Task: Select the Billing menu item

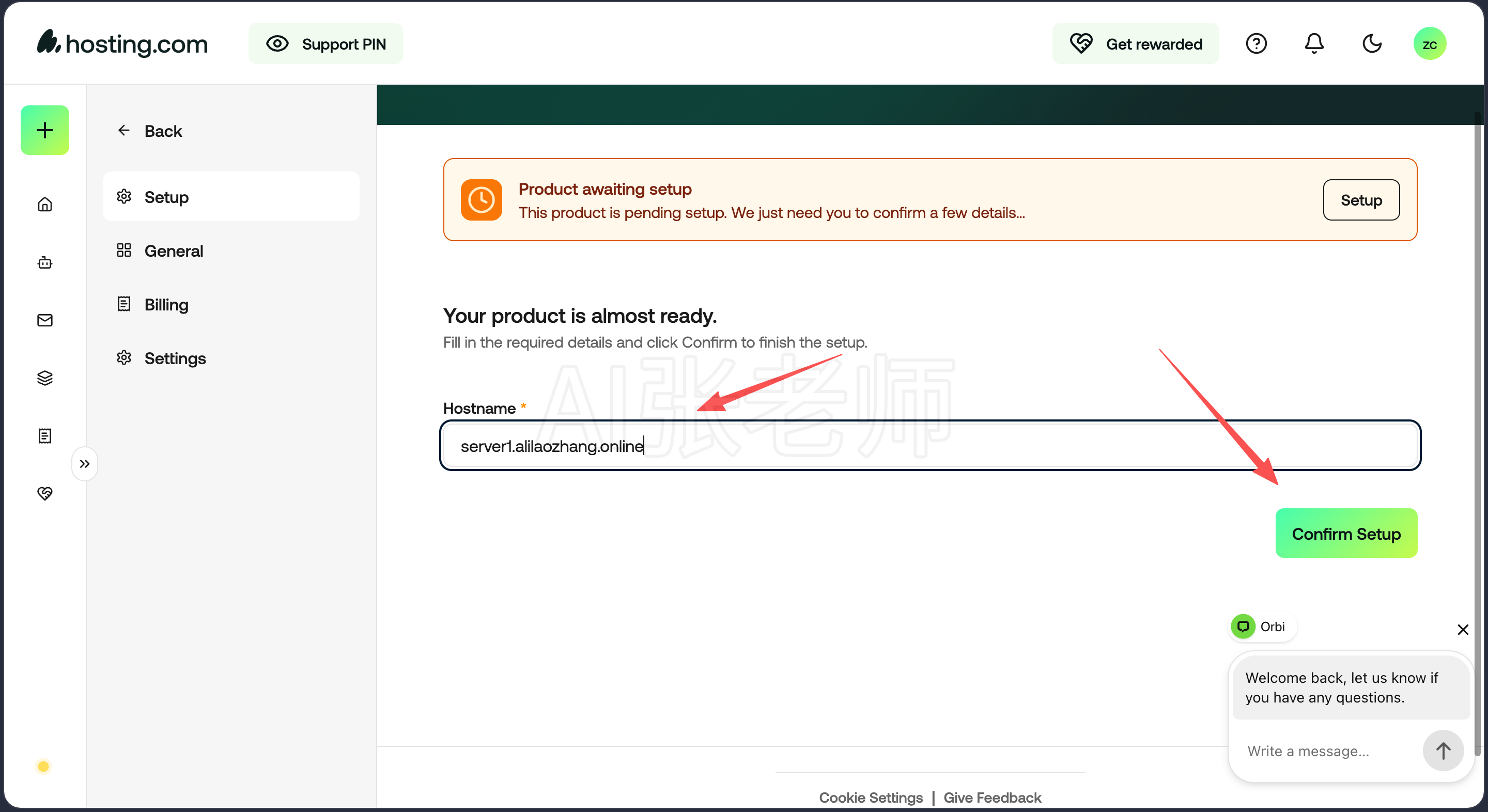Action: pyautogui.click(x=231, y=304)
